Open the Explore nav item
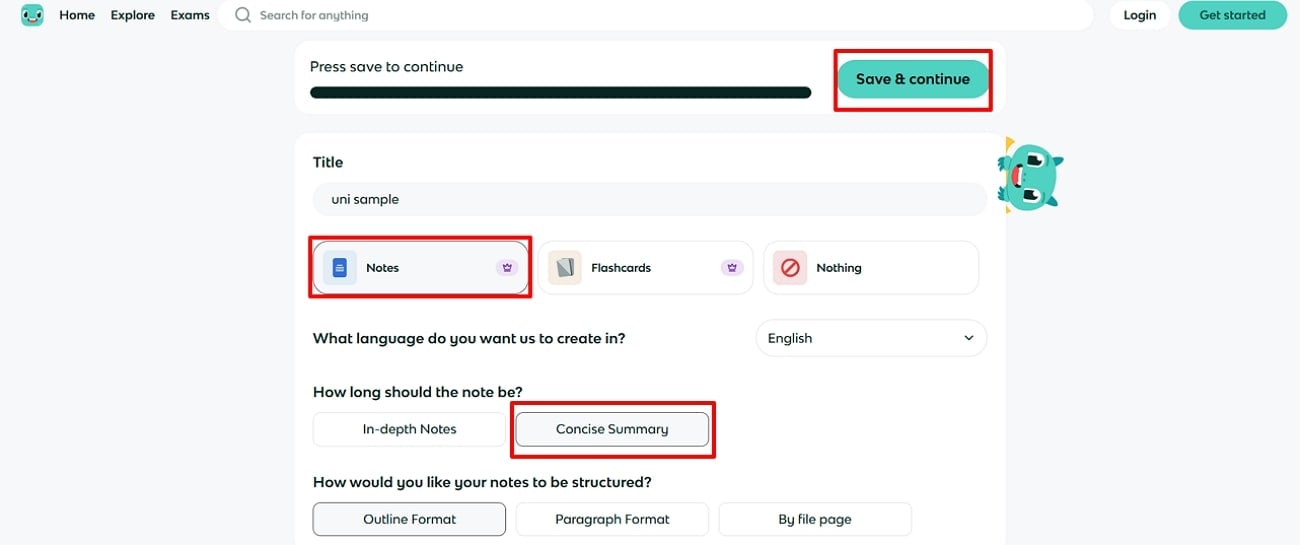 [133, 15]
